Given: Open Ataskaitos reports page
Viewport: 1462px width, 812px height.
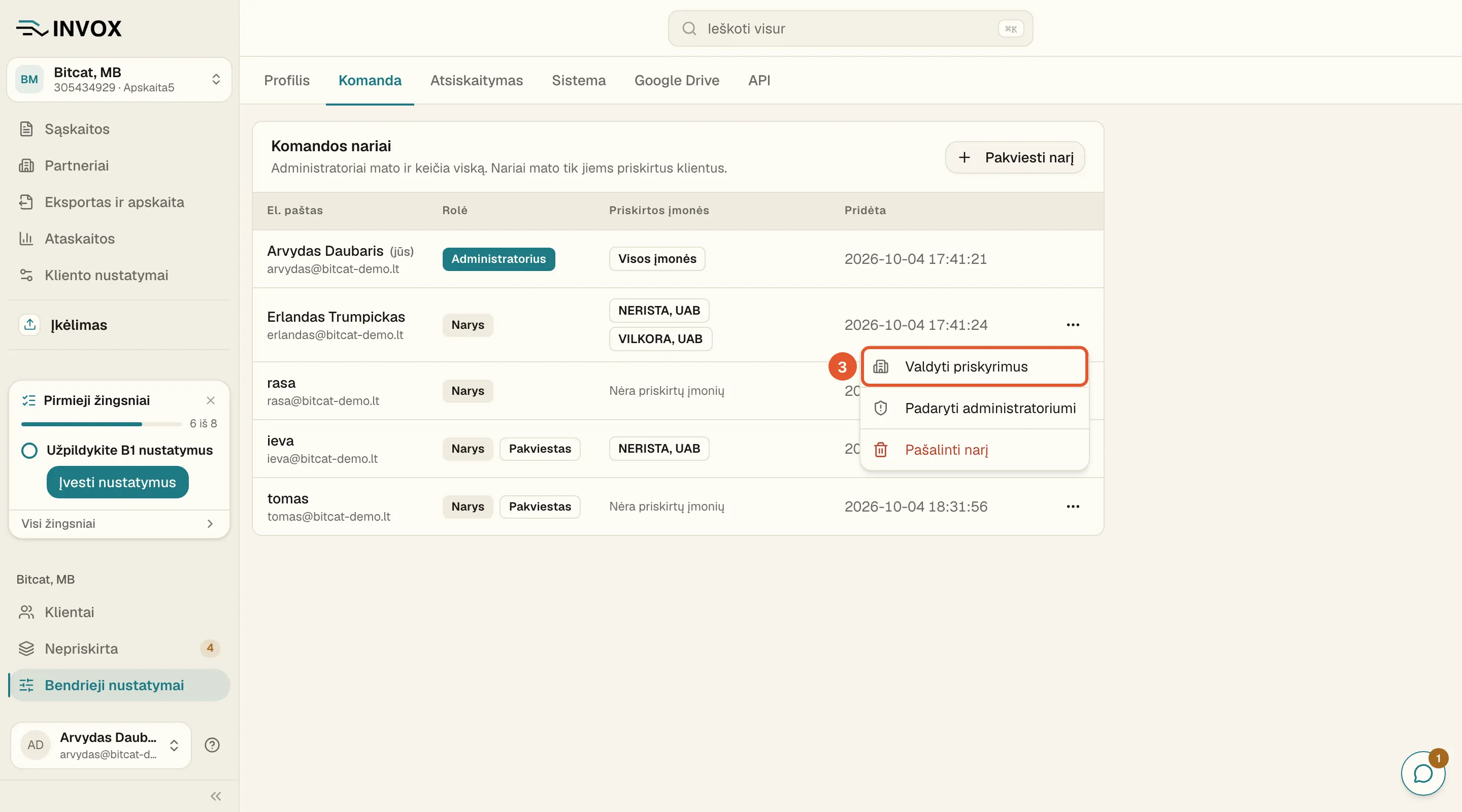Looking at the screenshot, I should [x=119, y=239].
